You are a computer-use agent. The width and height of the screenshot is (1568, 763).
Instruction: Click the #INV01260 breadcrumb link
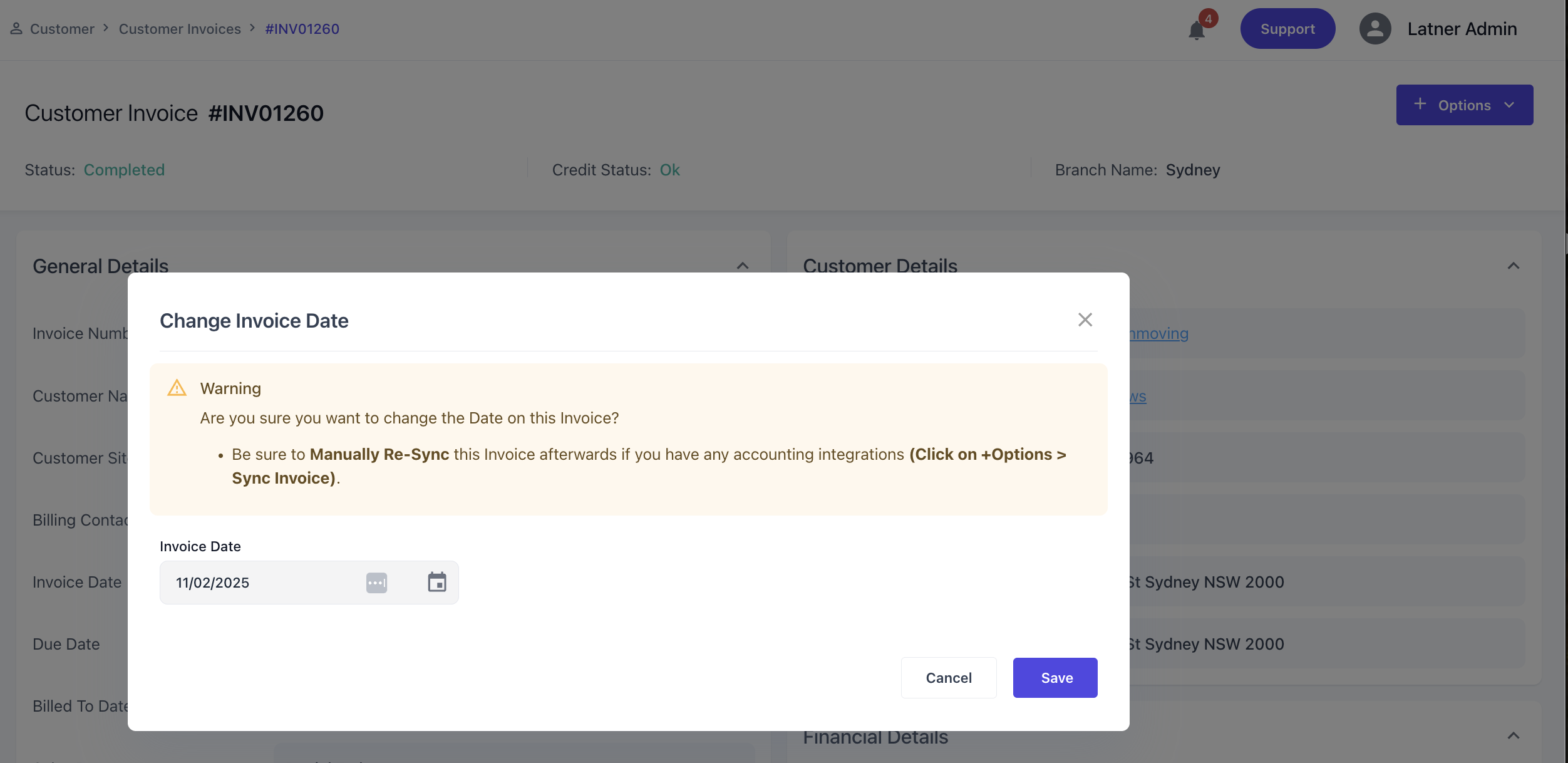(x=302, y=29)
